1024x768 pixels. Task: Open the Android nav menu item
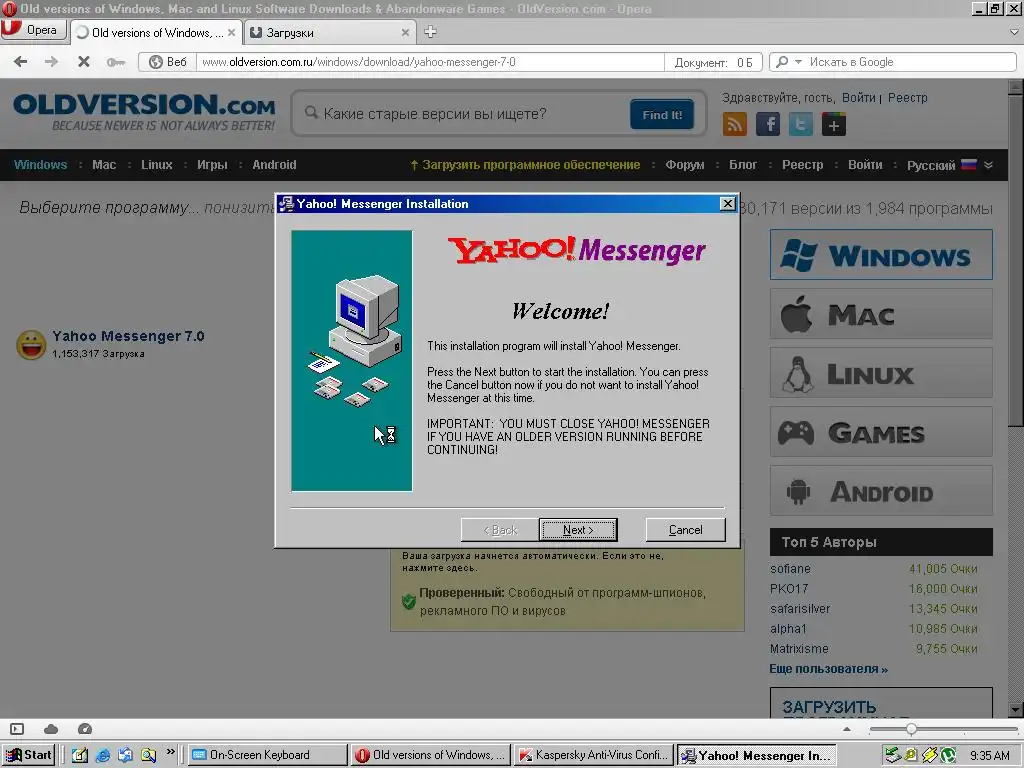point(274,165)
